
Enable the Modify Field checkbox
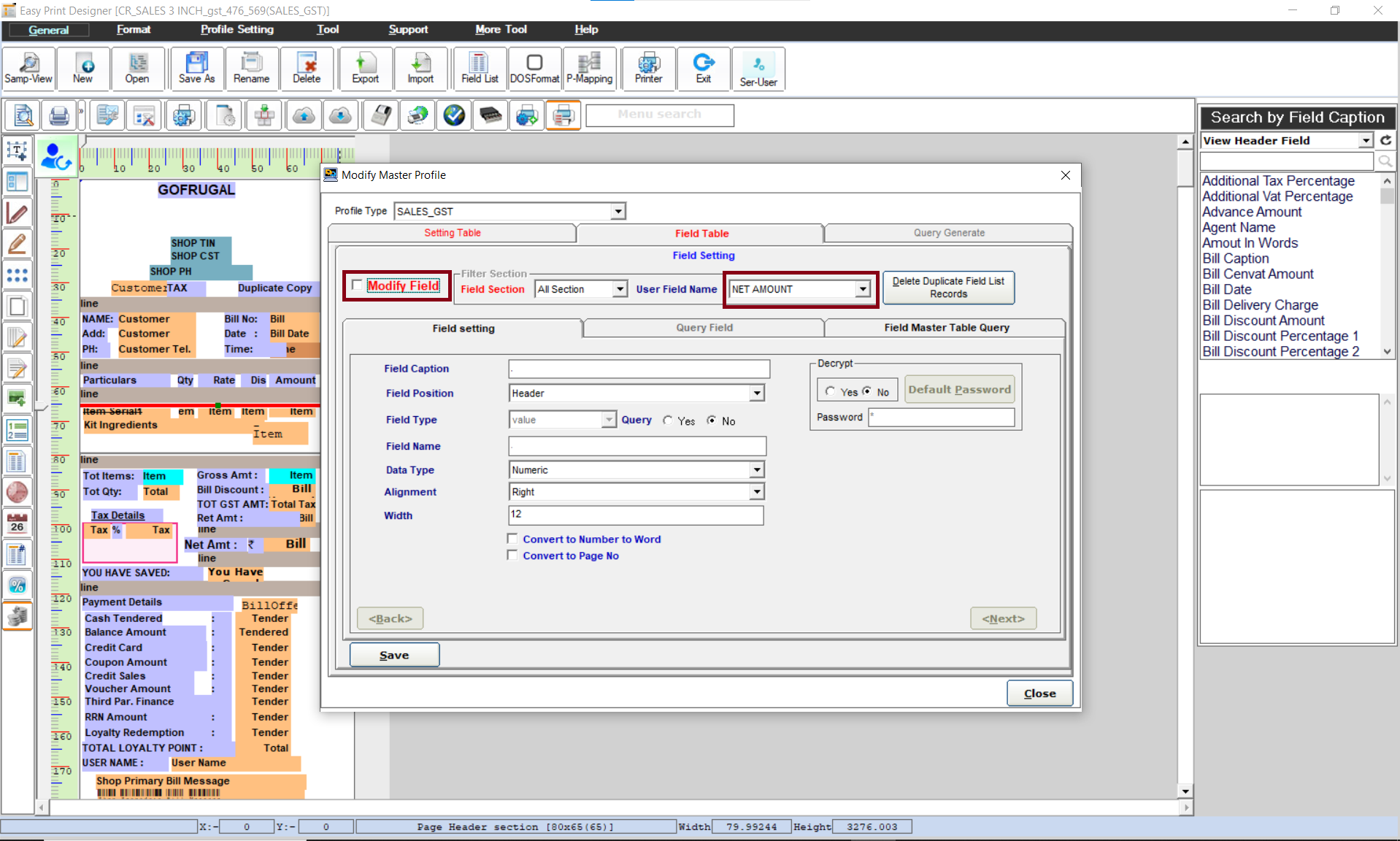pos(357,285)
